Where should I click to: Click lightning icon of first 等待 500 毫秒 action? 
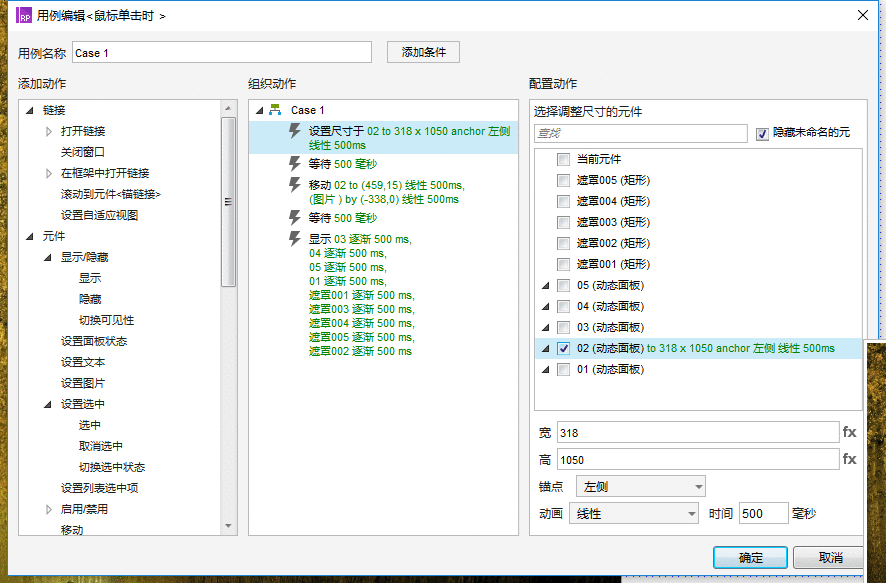coord(294,164)
